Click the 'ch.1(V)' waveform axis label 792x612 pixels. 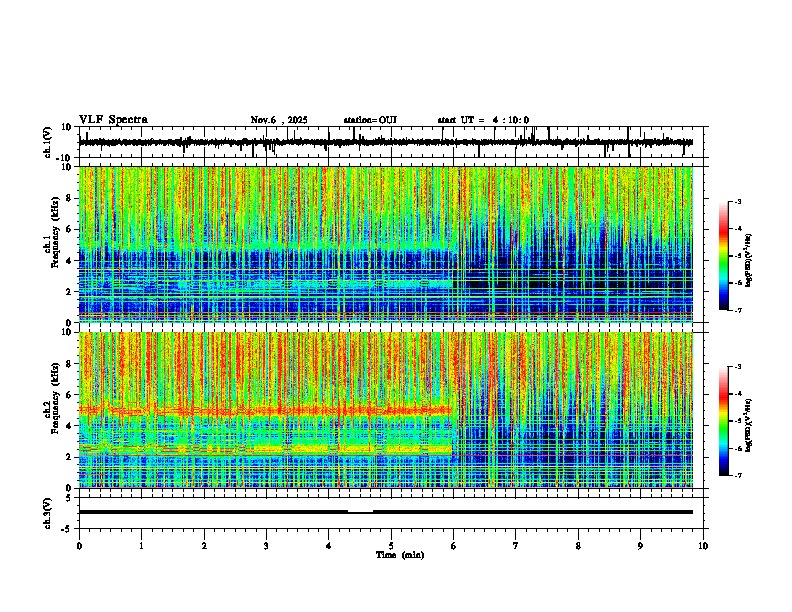click(47, 142)
